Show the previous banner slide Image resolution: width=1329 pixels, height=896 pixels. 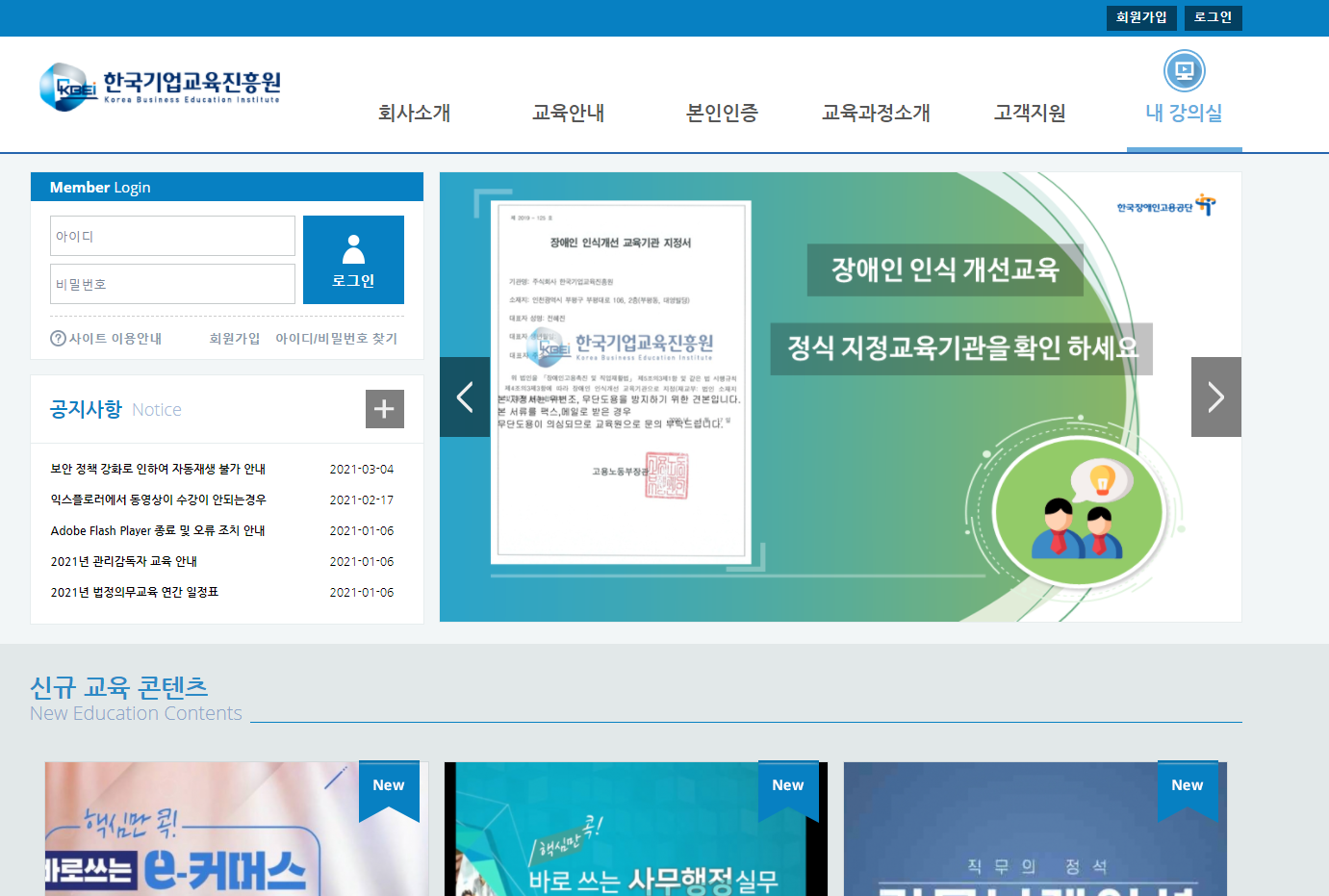pos(465,397)
